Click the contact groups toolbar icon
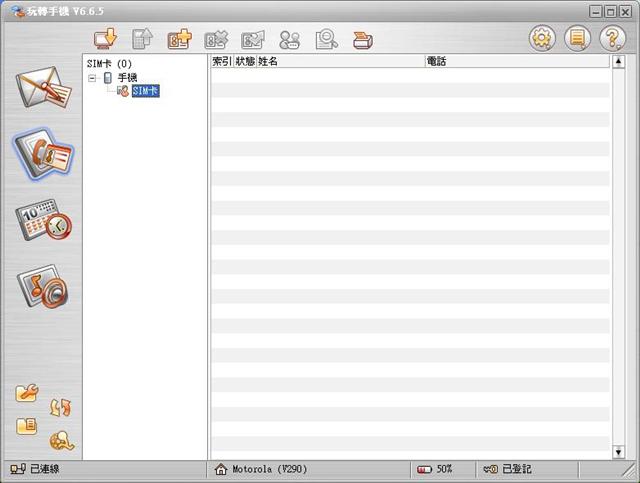The width and height of the screenshot is (640, 483). tap(290, 40)
